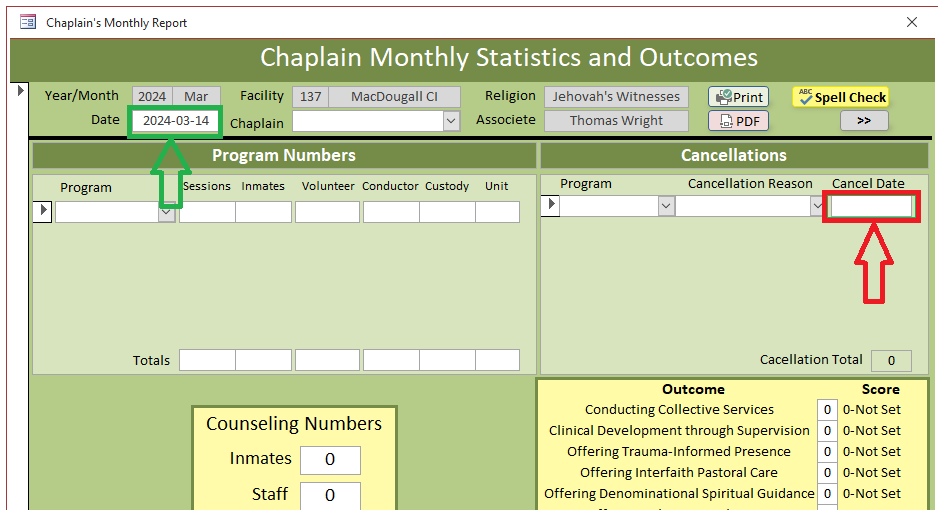Export report with the PDF button
938x510 pixels.
[738, 121]
